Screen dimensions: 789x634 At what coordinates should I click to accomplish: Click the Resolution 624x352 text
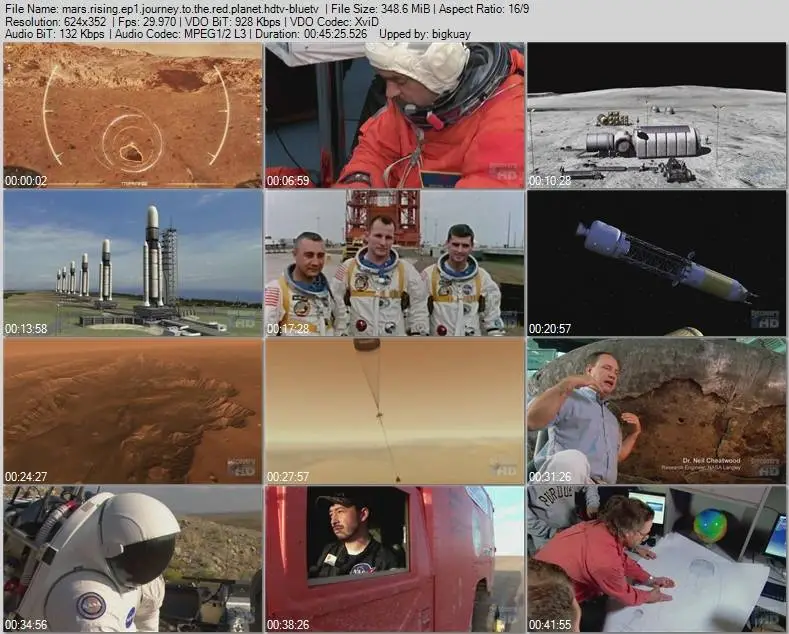pos(55,22)
